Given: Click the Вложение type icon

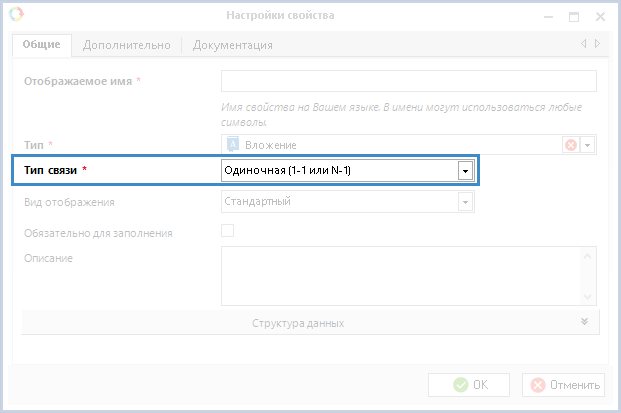Looking at the screenshot, I should [x=232, y=145].
